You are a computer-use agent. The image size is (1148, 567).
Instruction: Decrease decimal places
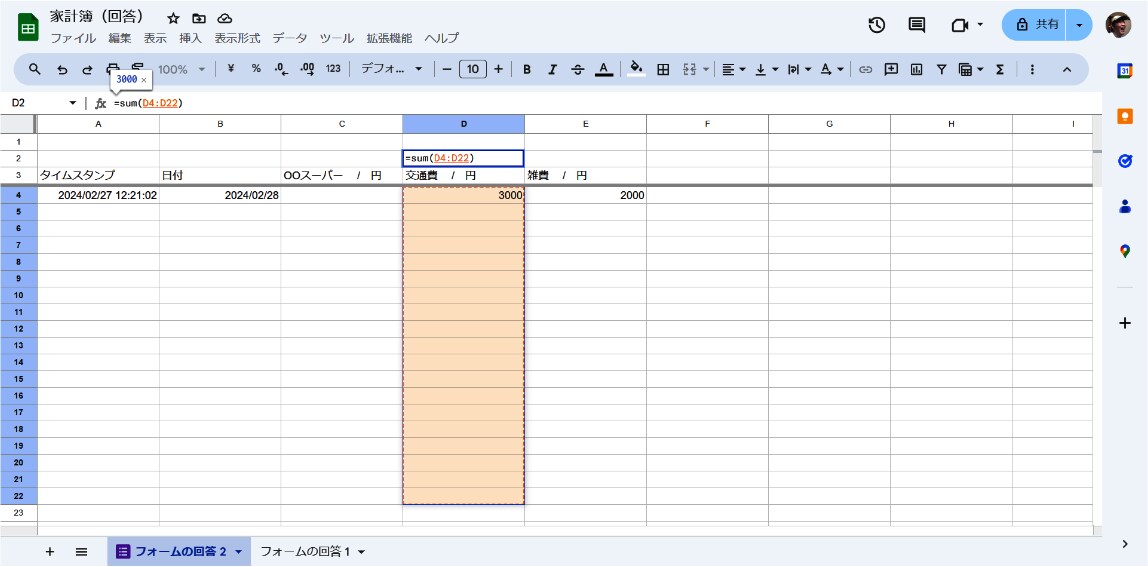[281, 69]
